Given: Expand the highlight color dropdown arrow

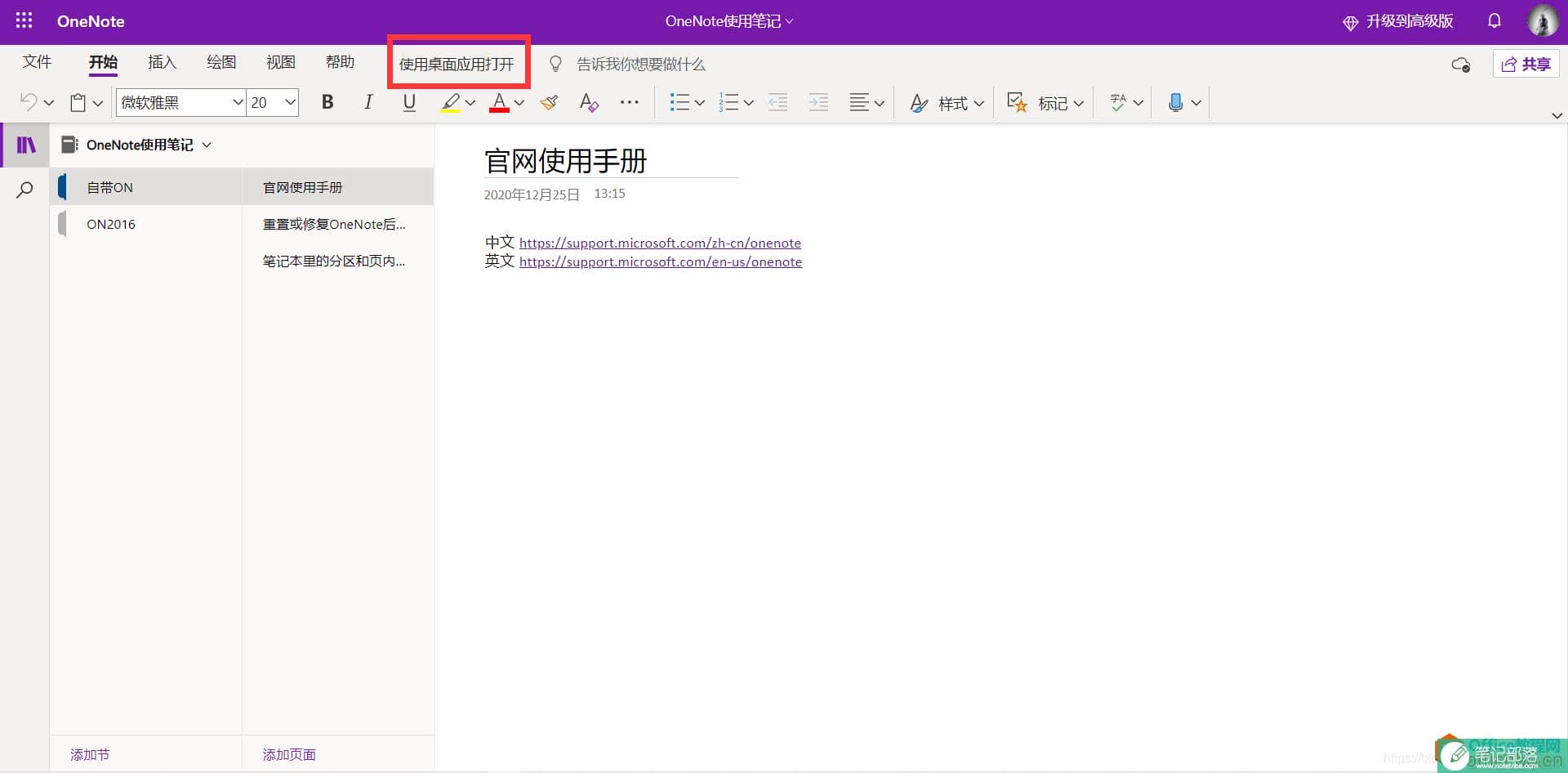Looking at the screenshot, I should tap(470, 103).
